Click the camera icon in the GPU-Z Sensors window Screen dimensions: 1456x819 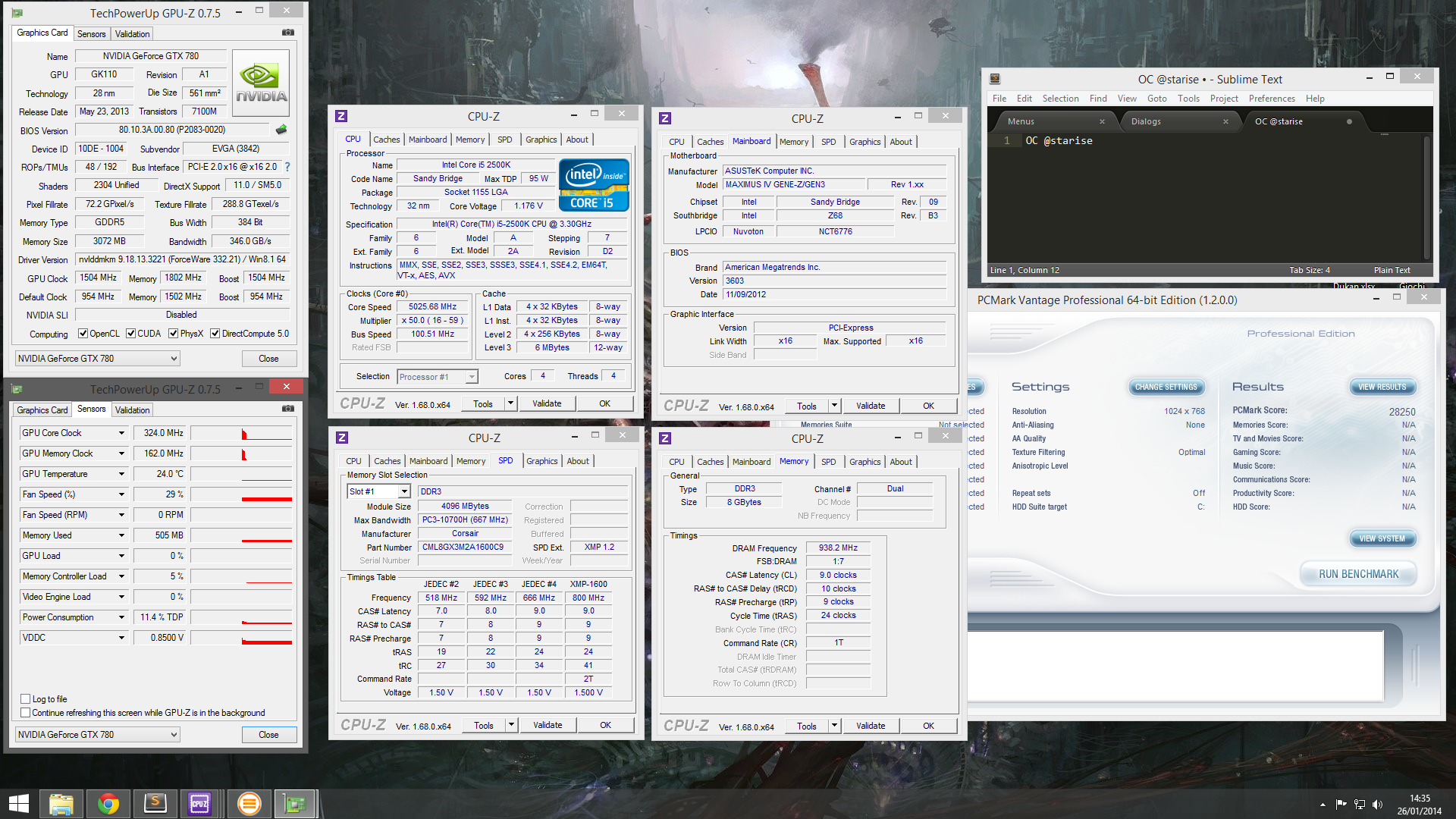pos(288,409)
